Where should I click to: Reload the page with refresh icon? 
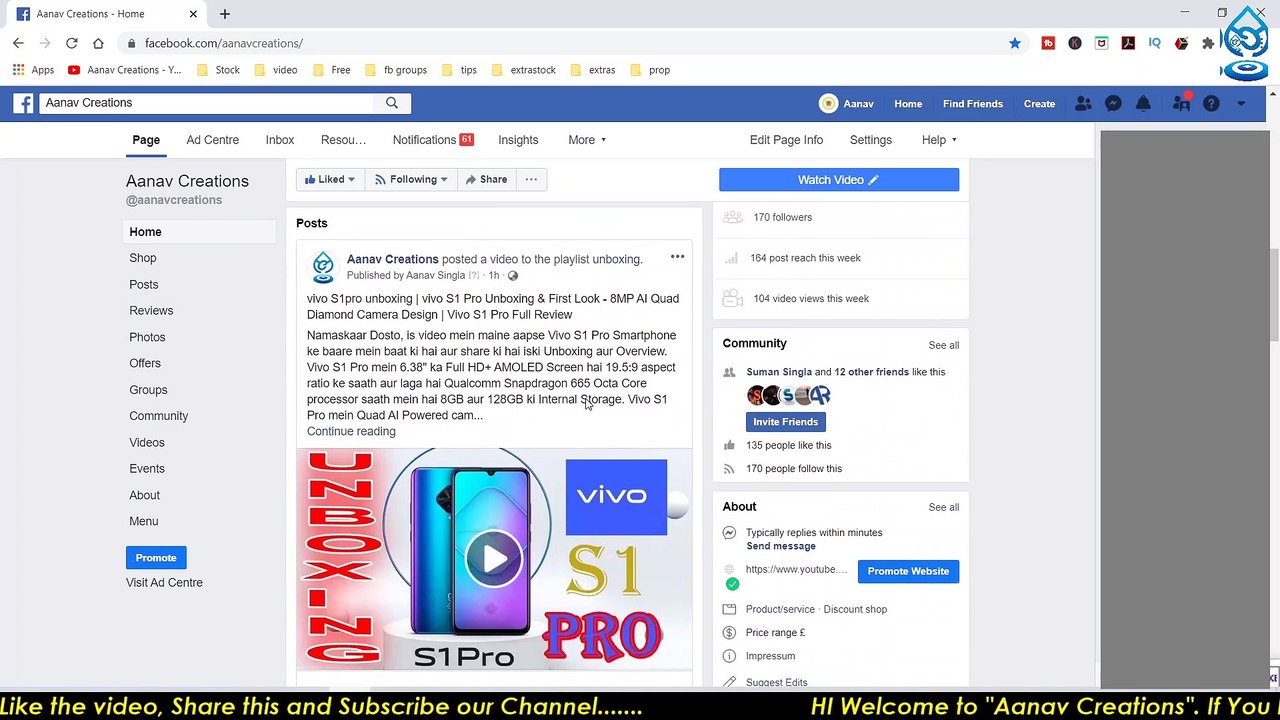[x=71, y=43]
